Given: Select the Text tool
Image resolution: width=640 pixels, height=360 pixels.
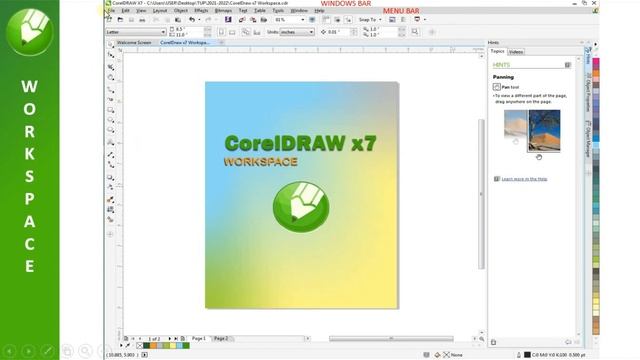Looking at the screenshot, I should 111,142.
